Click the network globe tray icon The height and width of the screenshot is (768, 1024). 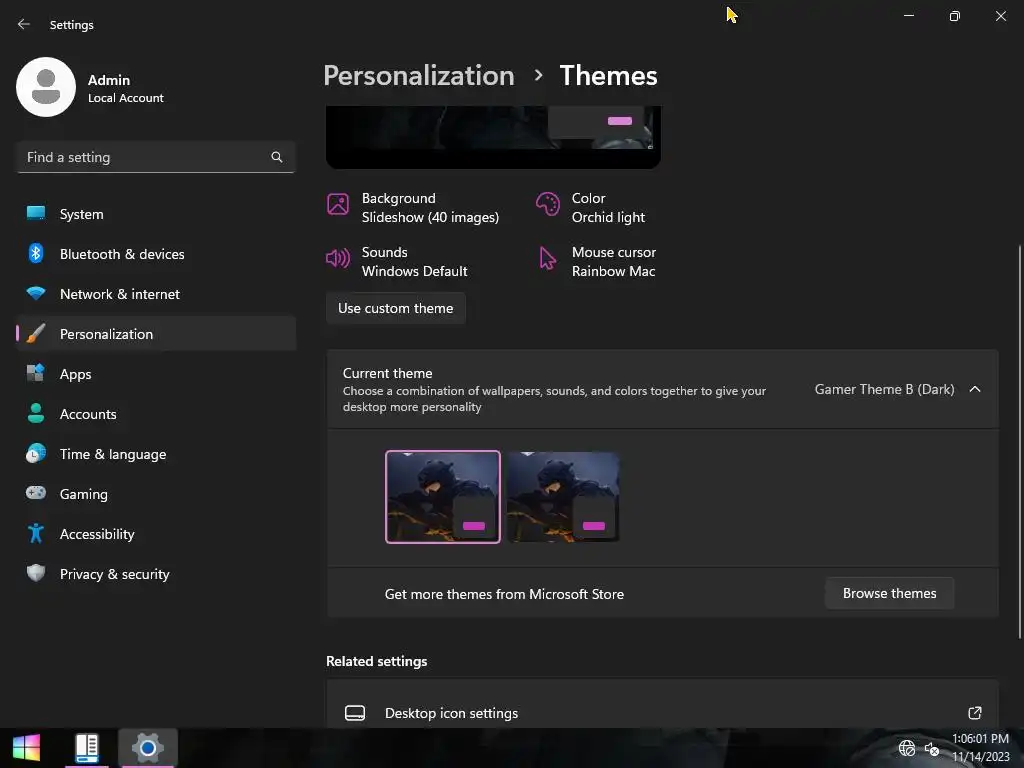[906, 748]
